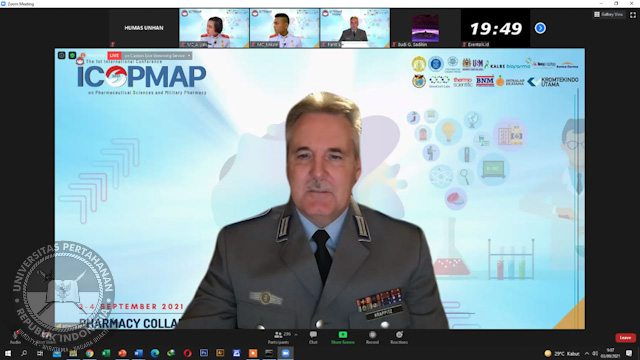Expand the Participants options caret
Screen dimensions: 640x360
click(296, 335)
